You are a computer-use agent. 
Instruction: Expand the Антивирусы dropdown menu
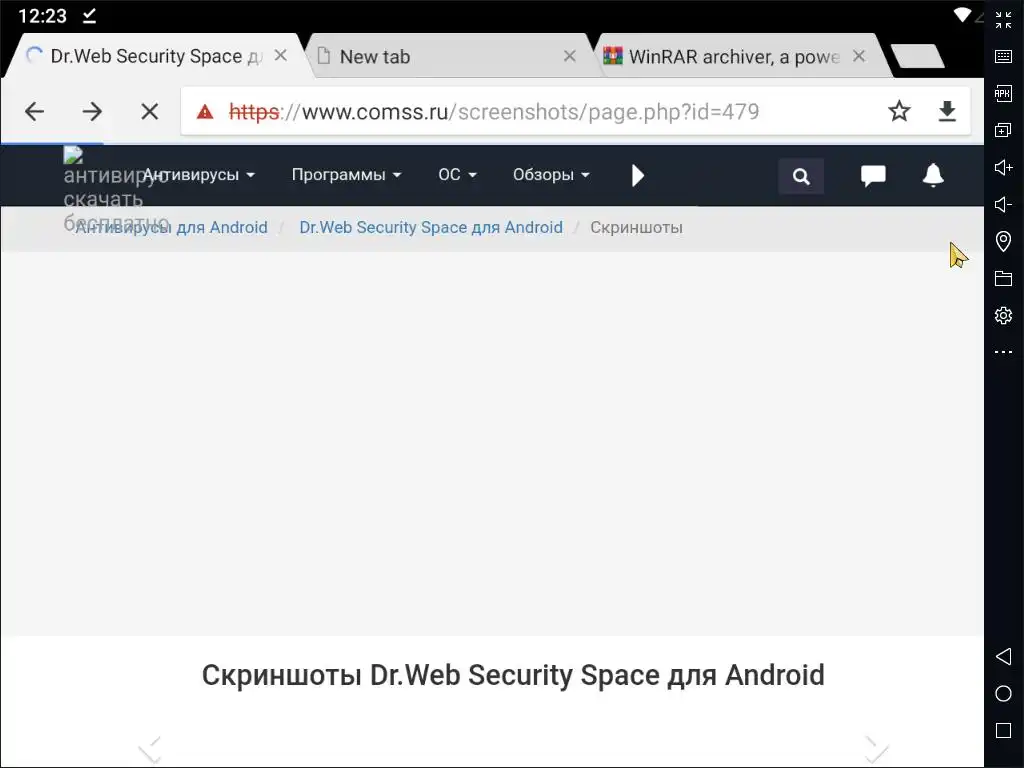(199, 175)
